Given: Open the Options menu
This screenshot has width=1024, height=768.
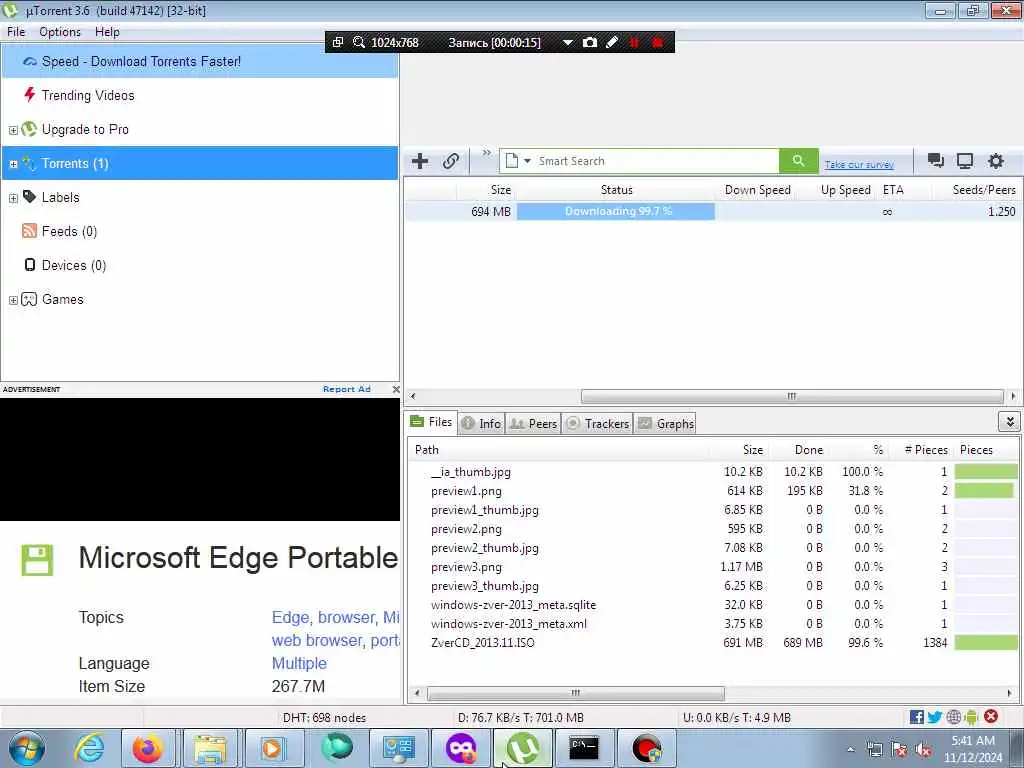Looking at the screenshot, I should point(60,32).
